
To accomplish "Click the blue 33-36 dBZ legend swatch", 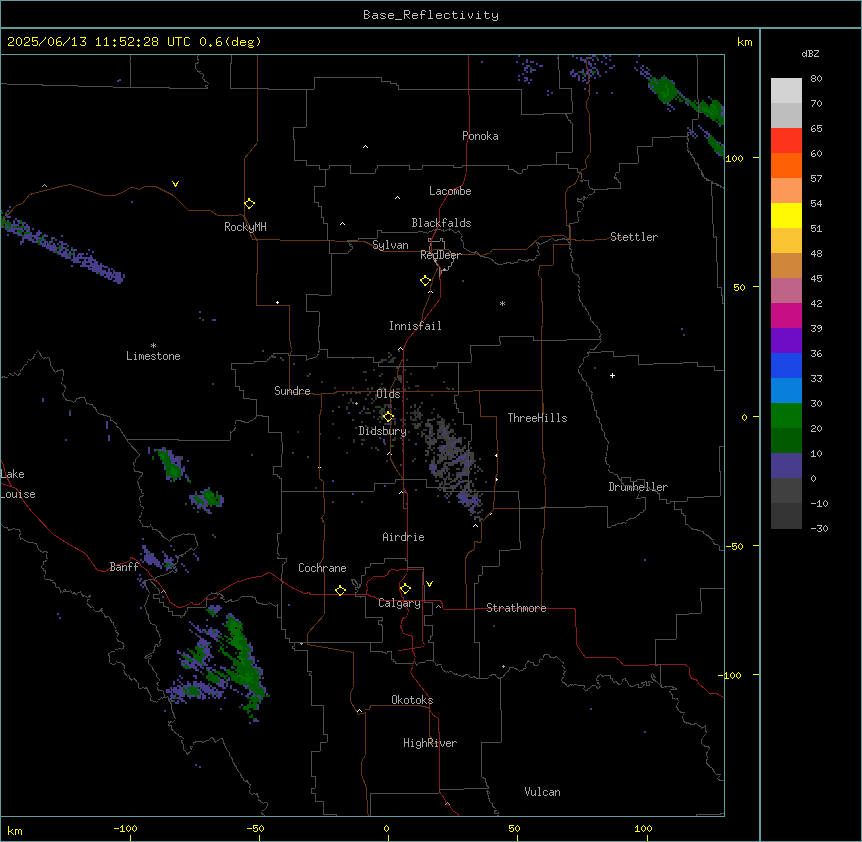I will coord(786,365).
